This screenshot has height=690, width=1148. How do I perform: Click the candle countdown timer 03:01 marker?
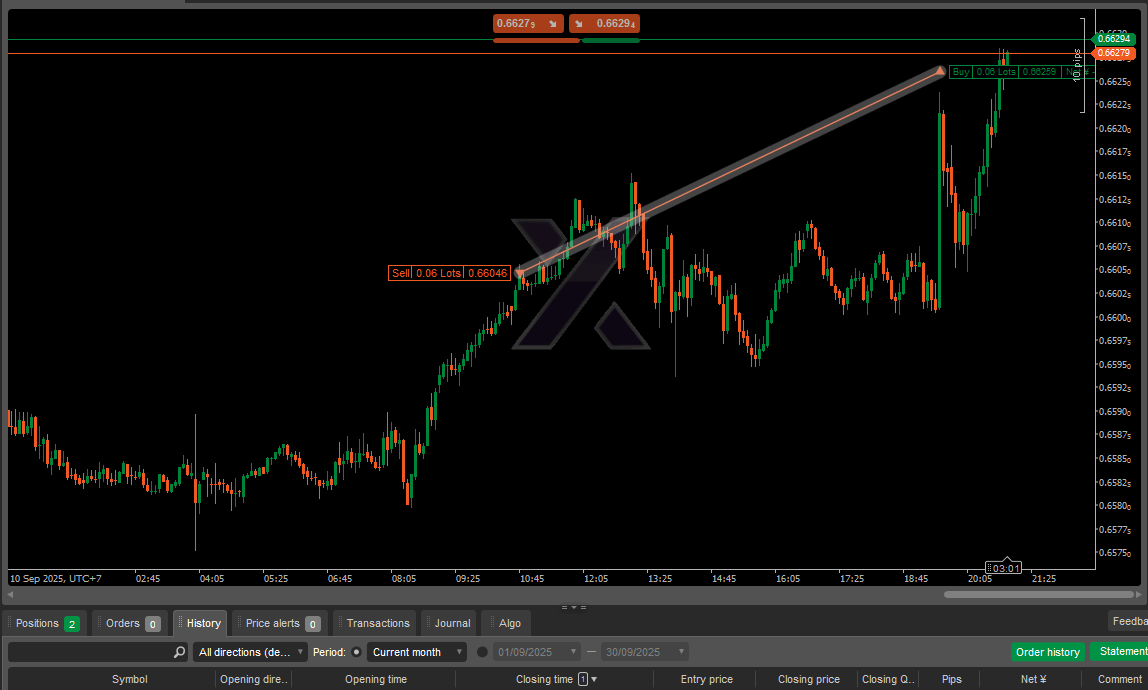click(x=1005, y=568)
